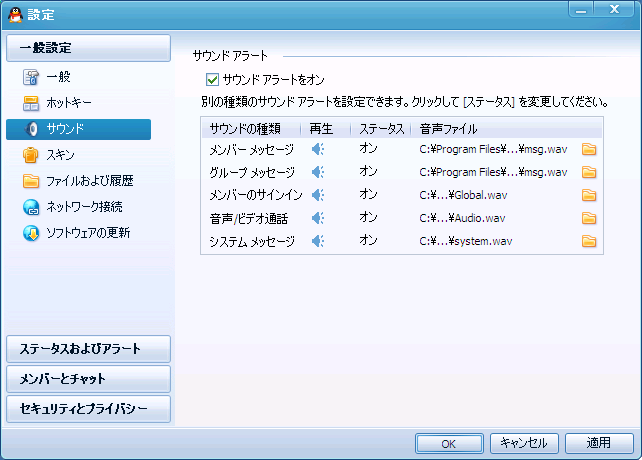Click the ファイルおよび履歴 folder icon

[31, 181]
